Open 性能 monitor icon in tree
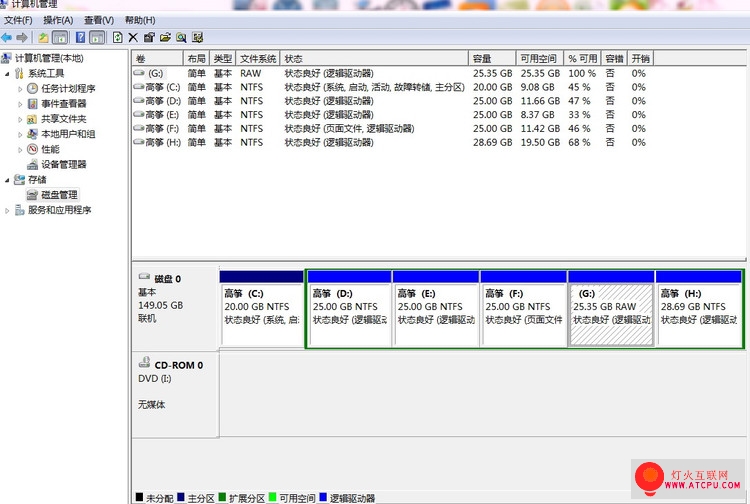750x504 pixels. [x=33, y=149]
